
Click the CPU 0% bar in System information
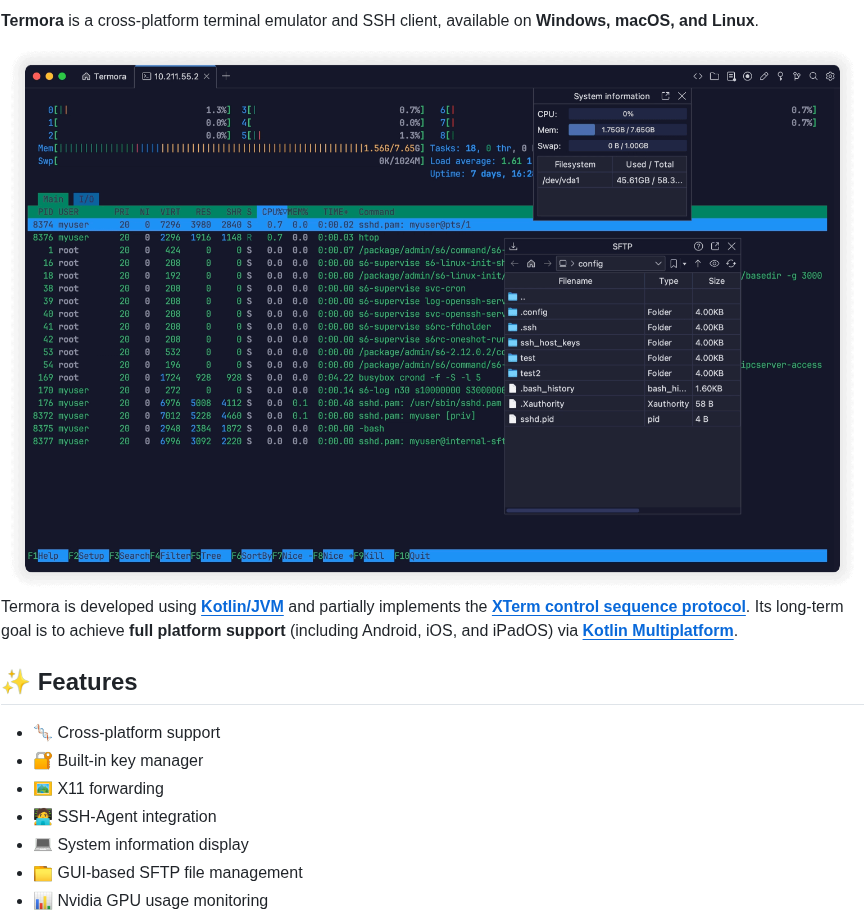pyautogui.click(x=627, y=114)
